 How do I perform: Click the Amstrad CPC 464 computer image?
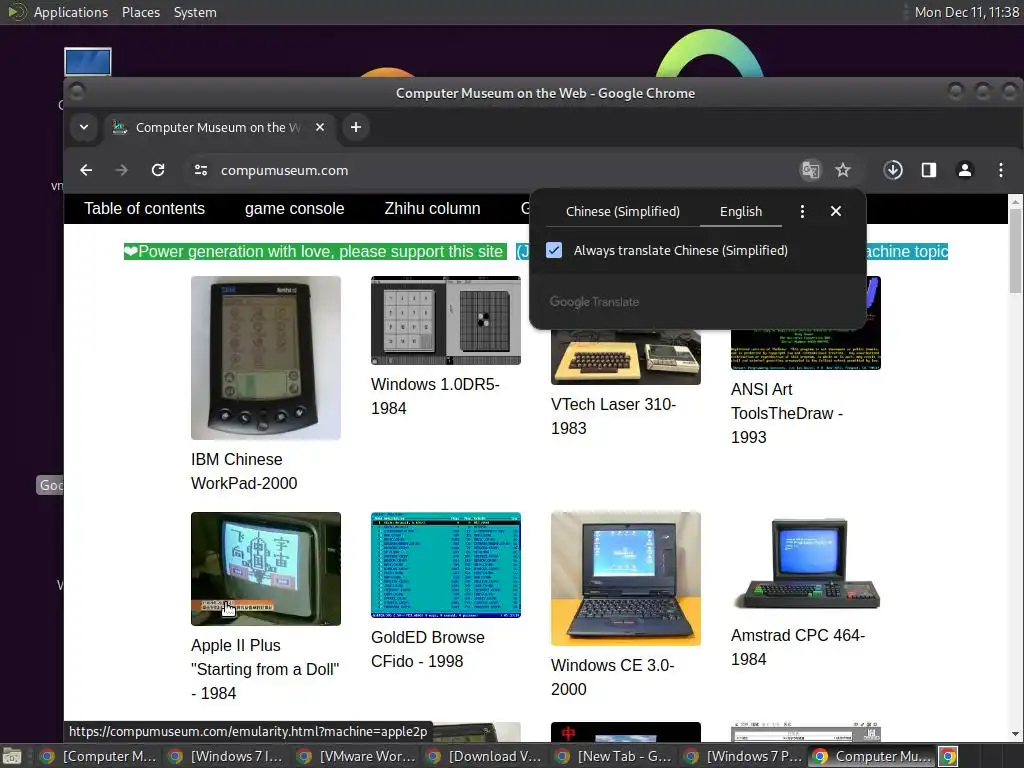806,564
